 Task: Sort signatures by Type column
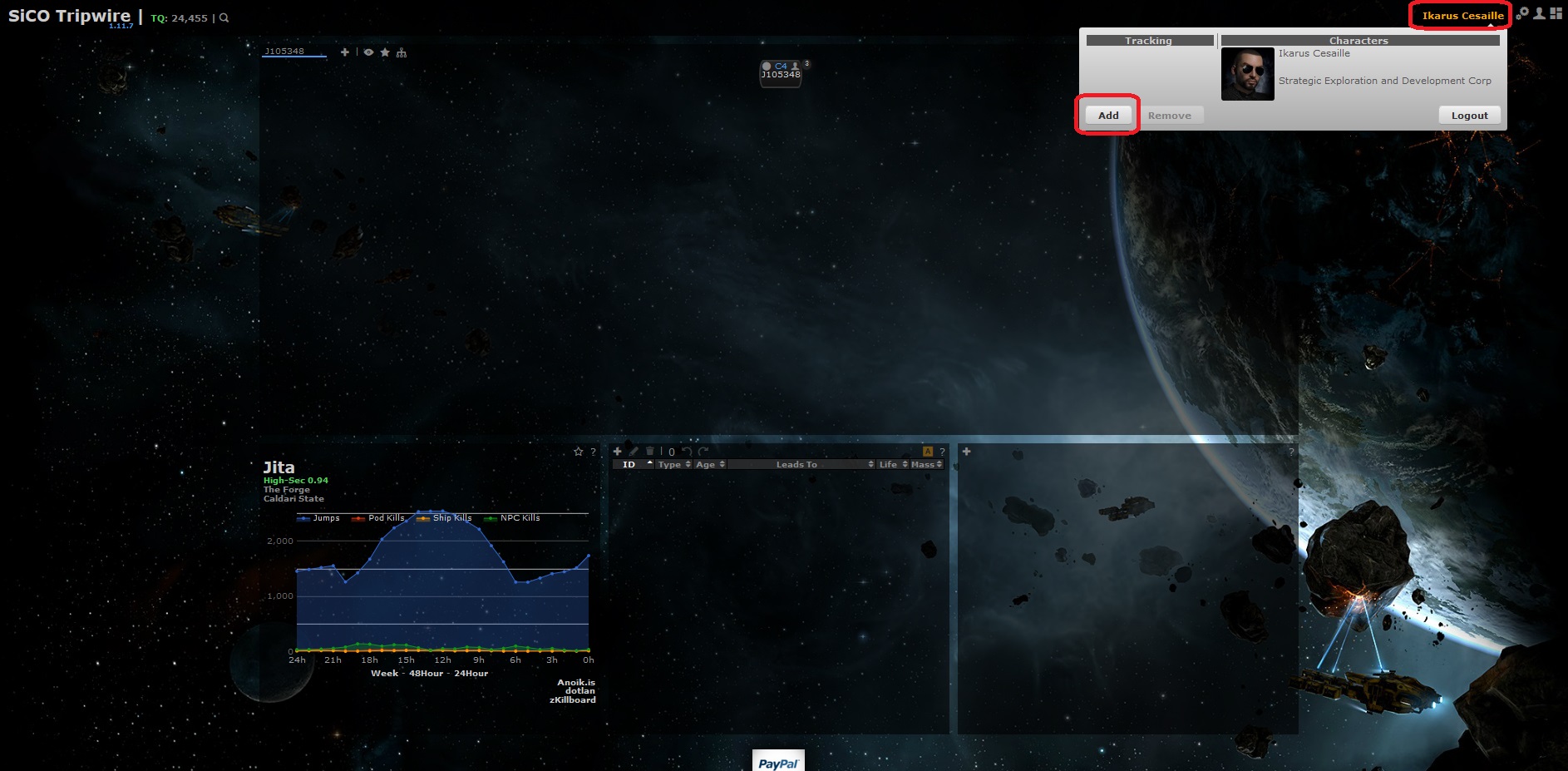[673, 464]
